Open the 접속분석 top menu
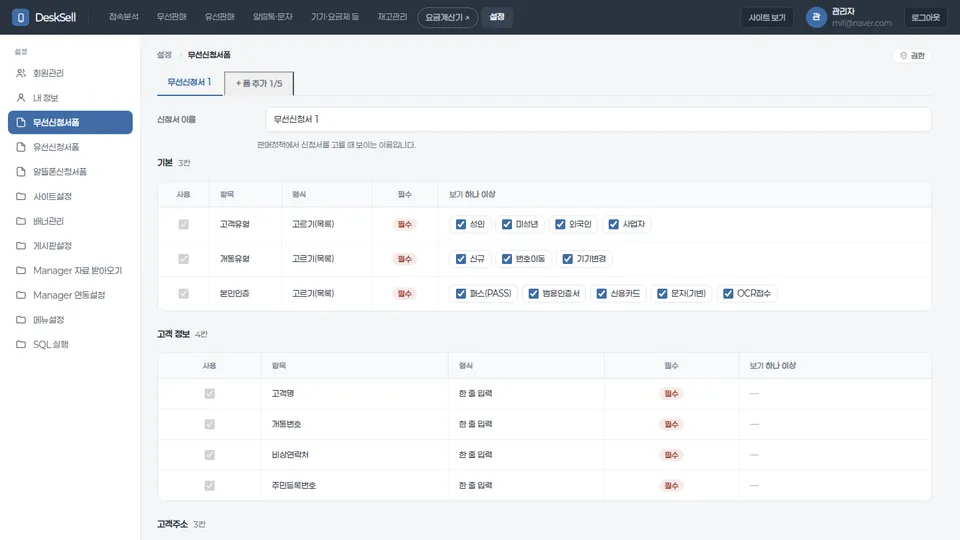Viewport: 960px width, 540px height. pos(124,17)
